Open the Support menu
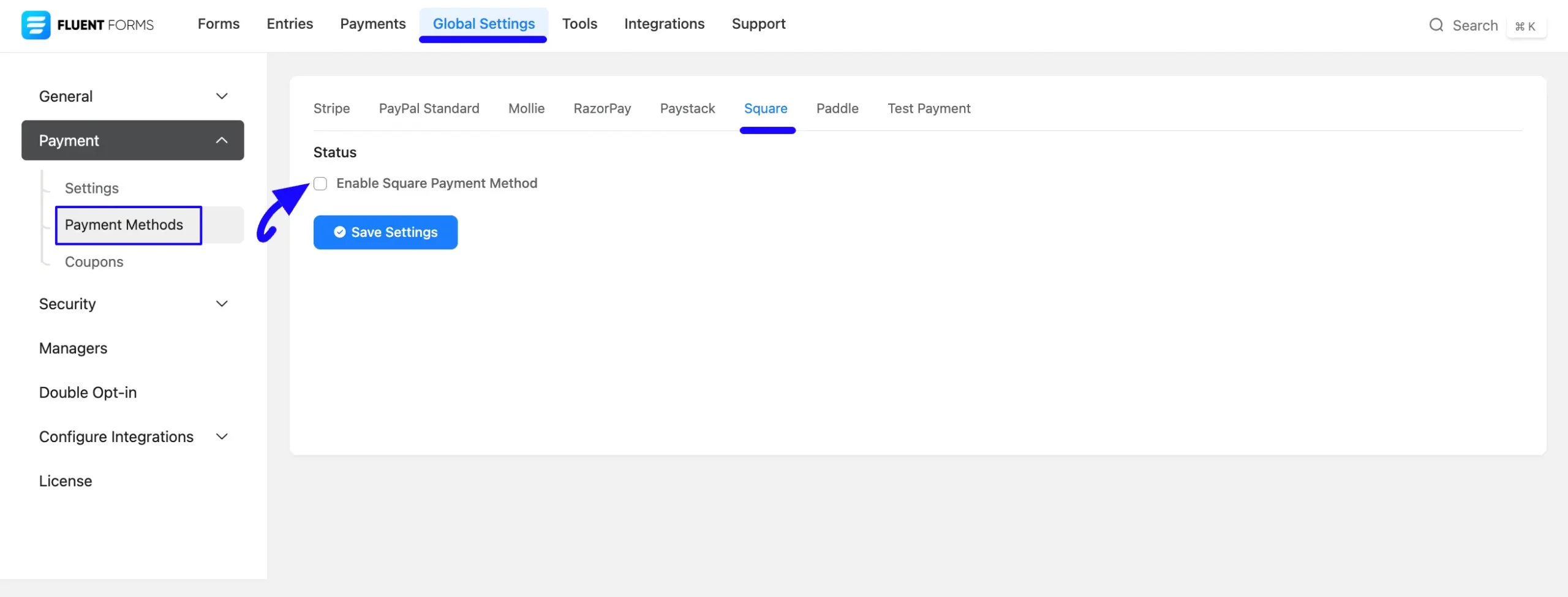 [758, 24]
